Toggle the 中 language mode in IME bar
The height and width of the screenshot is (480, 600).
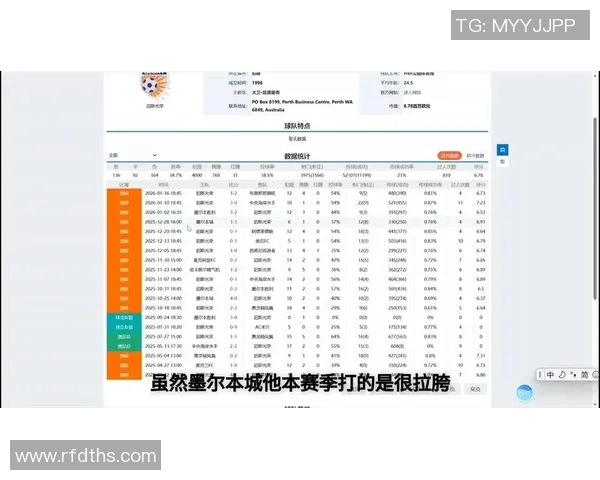point(550,375)
